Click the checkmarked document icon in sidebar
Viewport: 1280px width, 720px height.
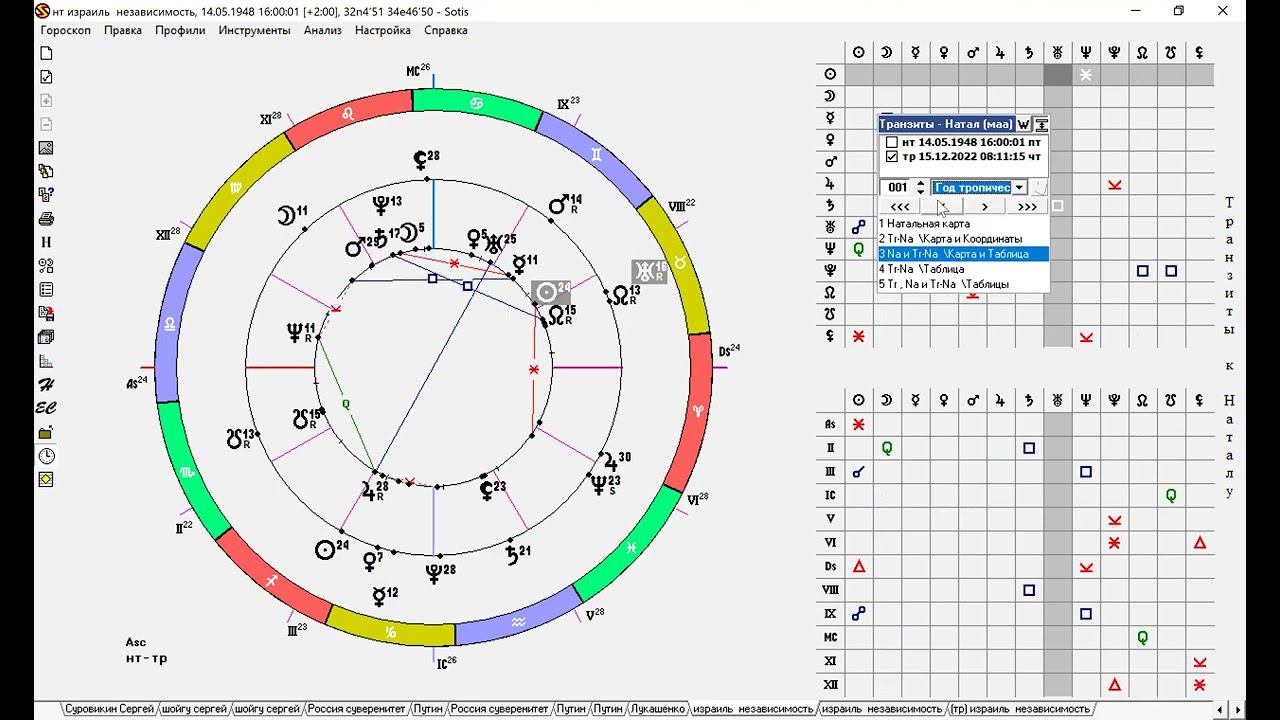46,77
